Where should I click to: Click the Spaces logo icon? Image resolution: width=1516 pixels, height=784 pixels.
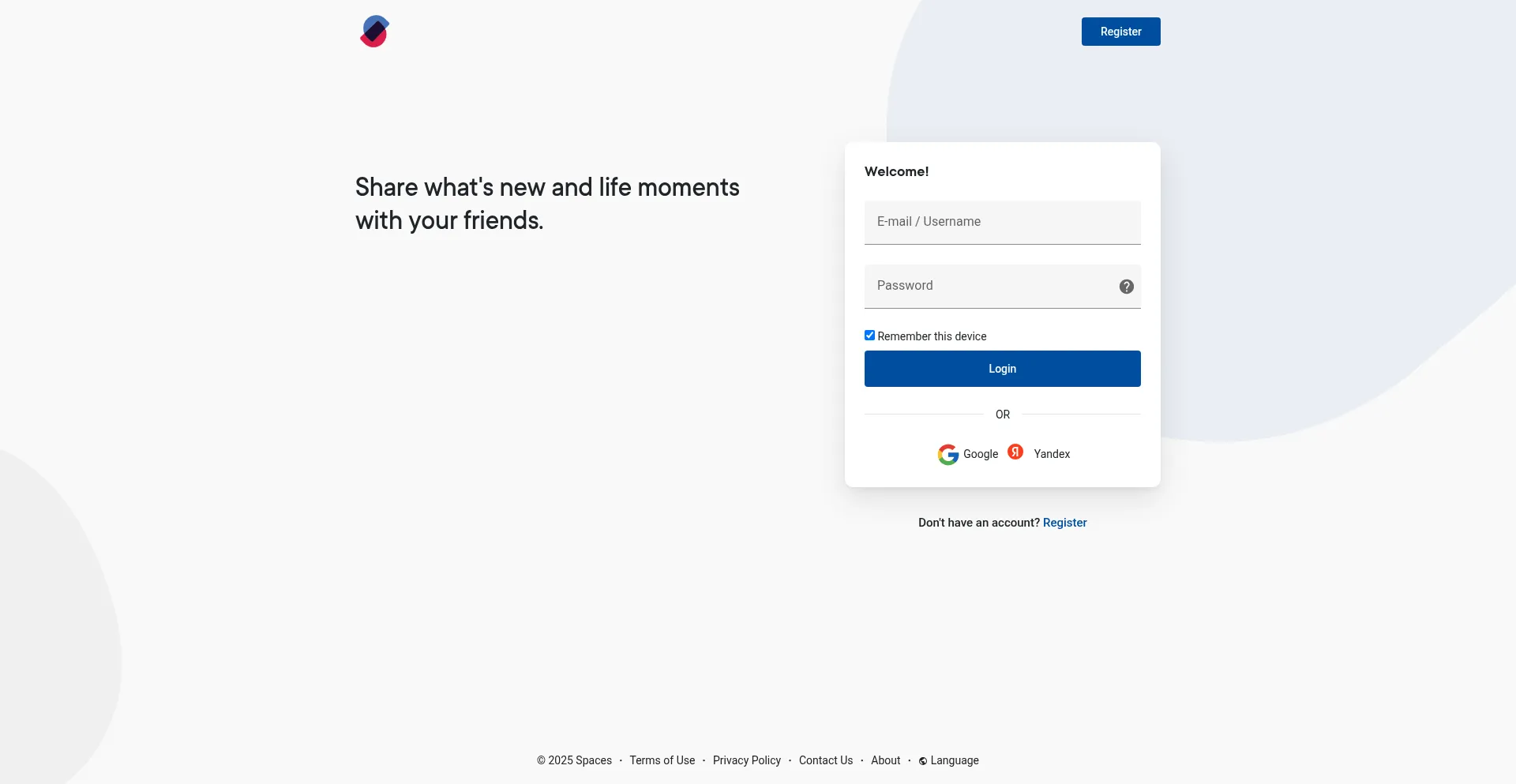coord(374,32)
